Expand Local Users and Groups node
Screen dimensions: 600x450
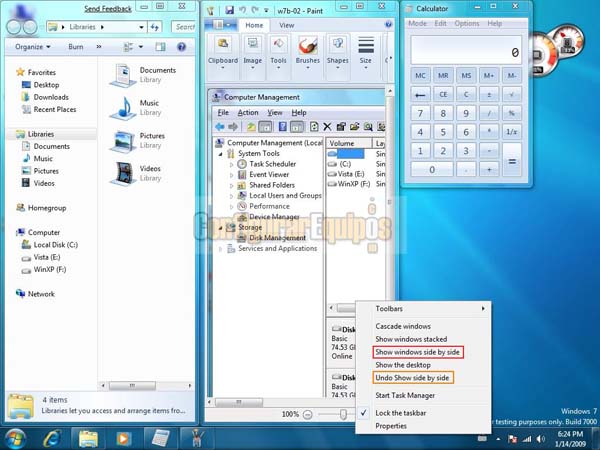point(231,196)
